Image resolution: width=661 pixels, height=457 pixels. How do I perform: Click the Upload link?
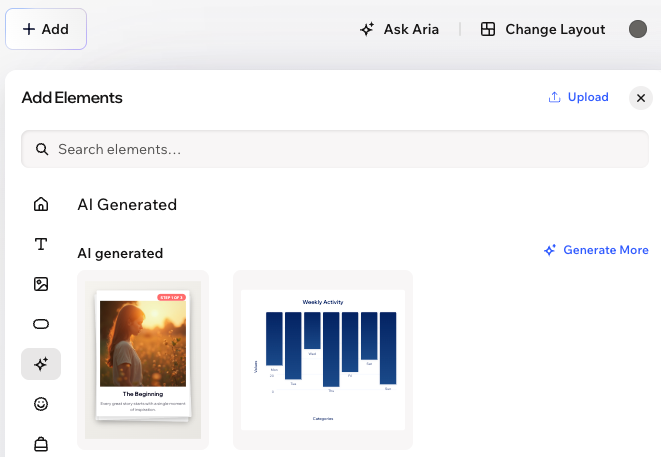pos(578,97)
